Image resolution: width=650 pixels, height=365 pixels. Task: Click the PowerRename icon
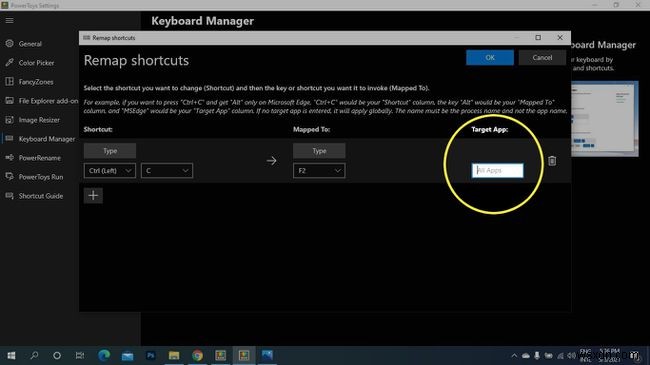tap(10, 158)
